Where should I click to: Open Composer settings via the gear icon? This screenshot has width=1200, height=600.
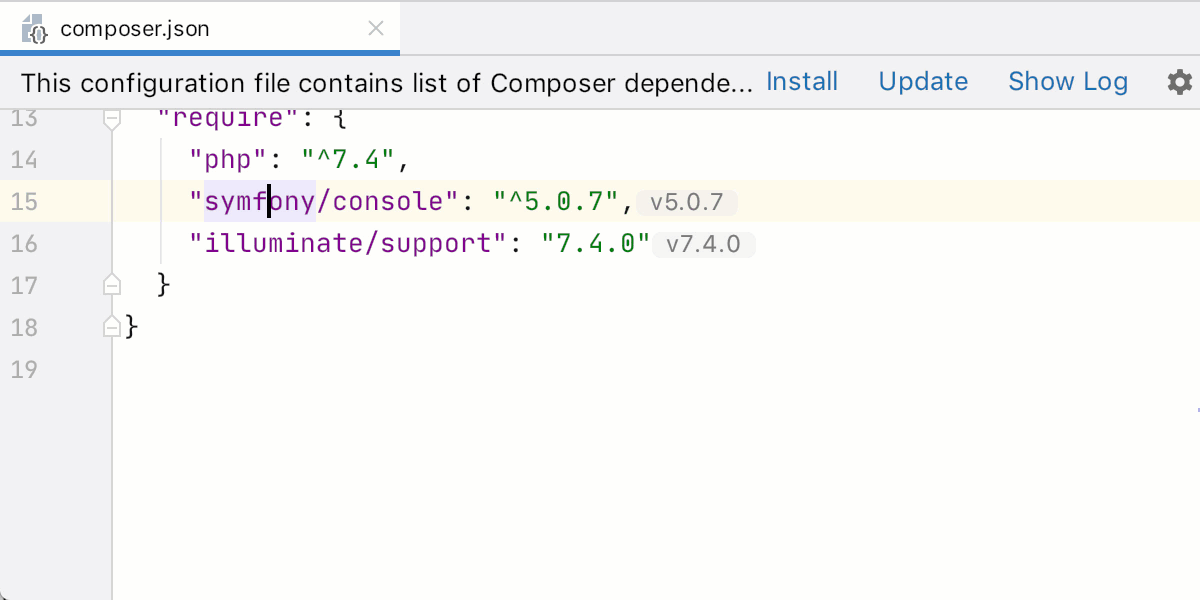(1179, 82)
